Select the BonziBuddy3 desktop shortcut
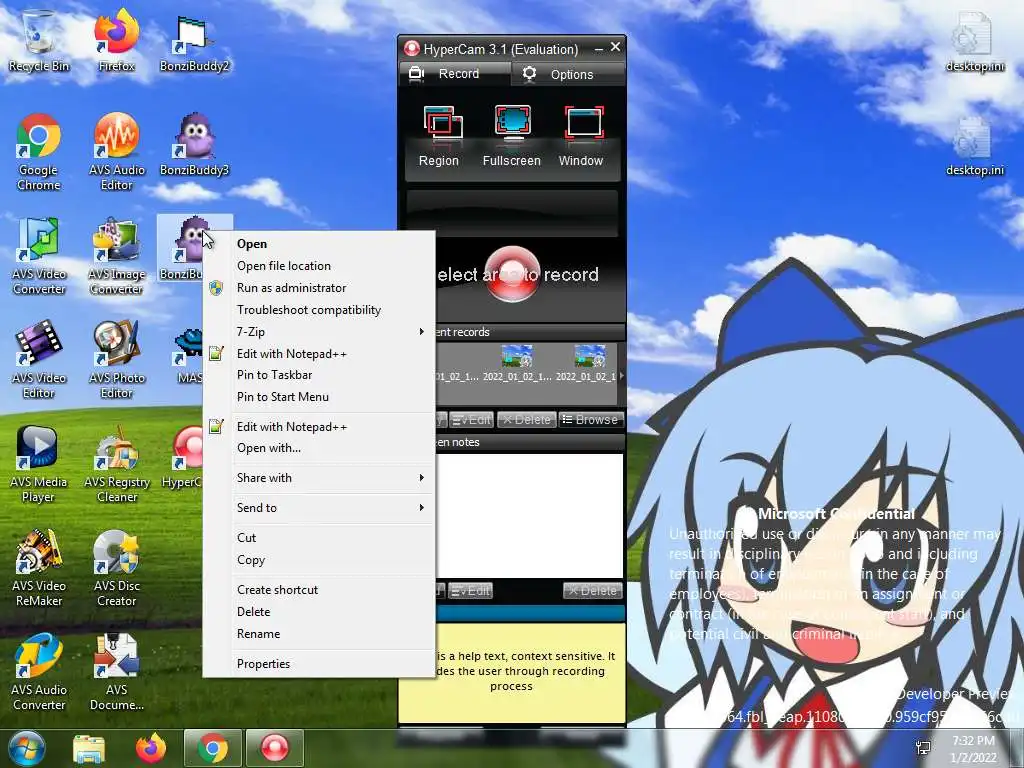 (x=195, y=145)
